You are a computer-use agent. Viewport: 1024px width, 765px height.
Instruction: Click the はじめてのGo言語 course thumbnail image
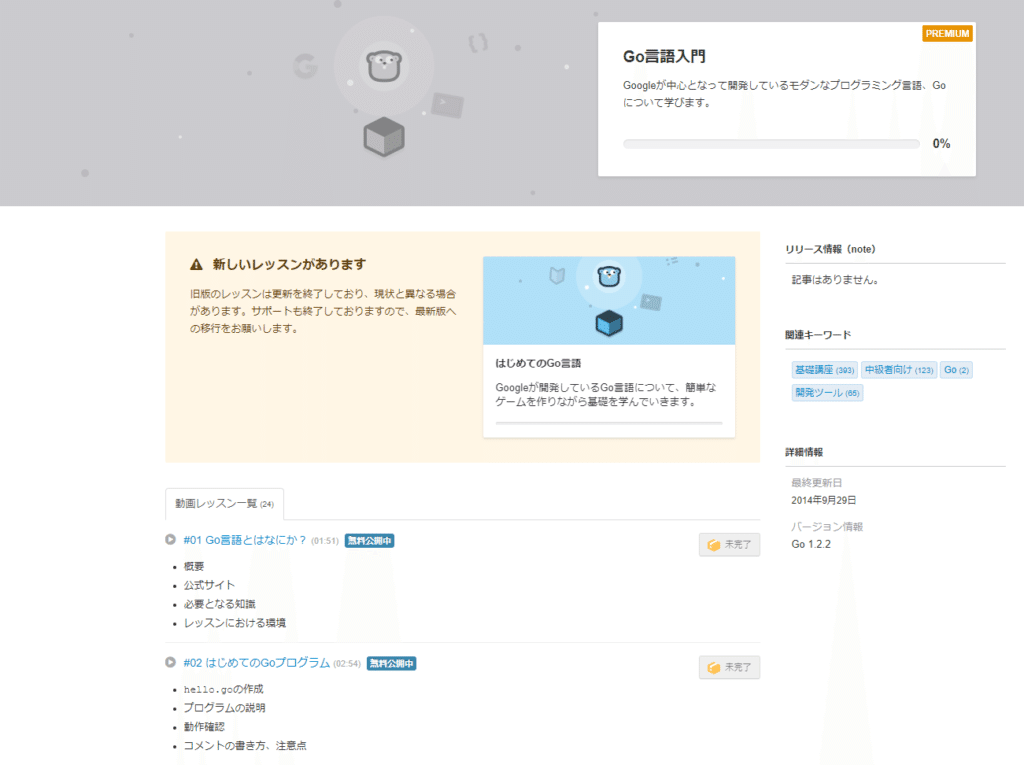[608, 300]
